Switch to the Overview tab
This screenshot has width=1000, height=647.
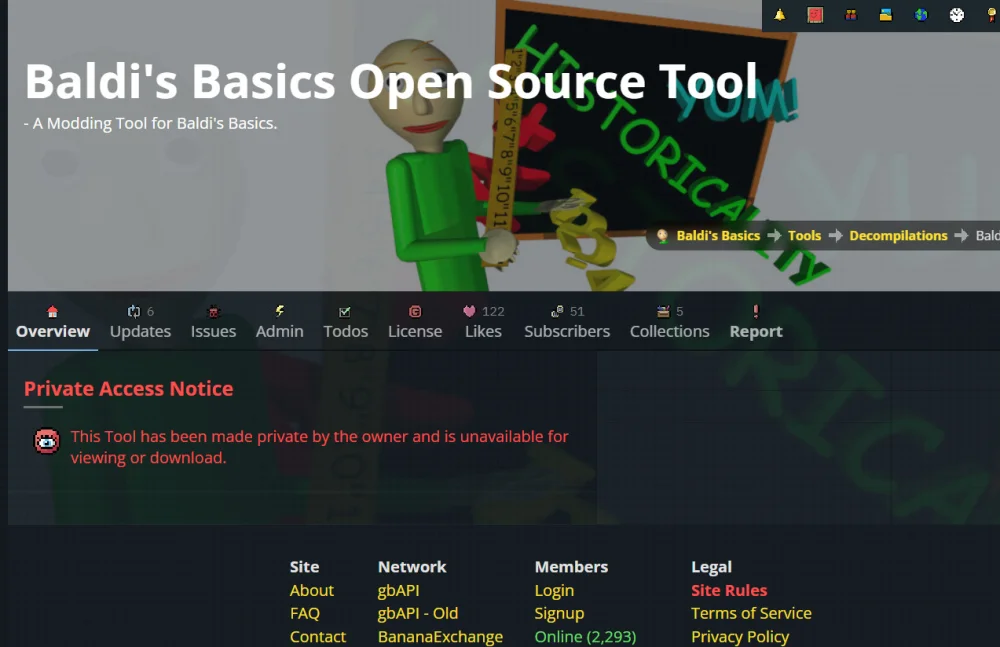[x=53, y=331]
